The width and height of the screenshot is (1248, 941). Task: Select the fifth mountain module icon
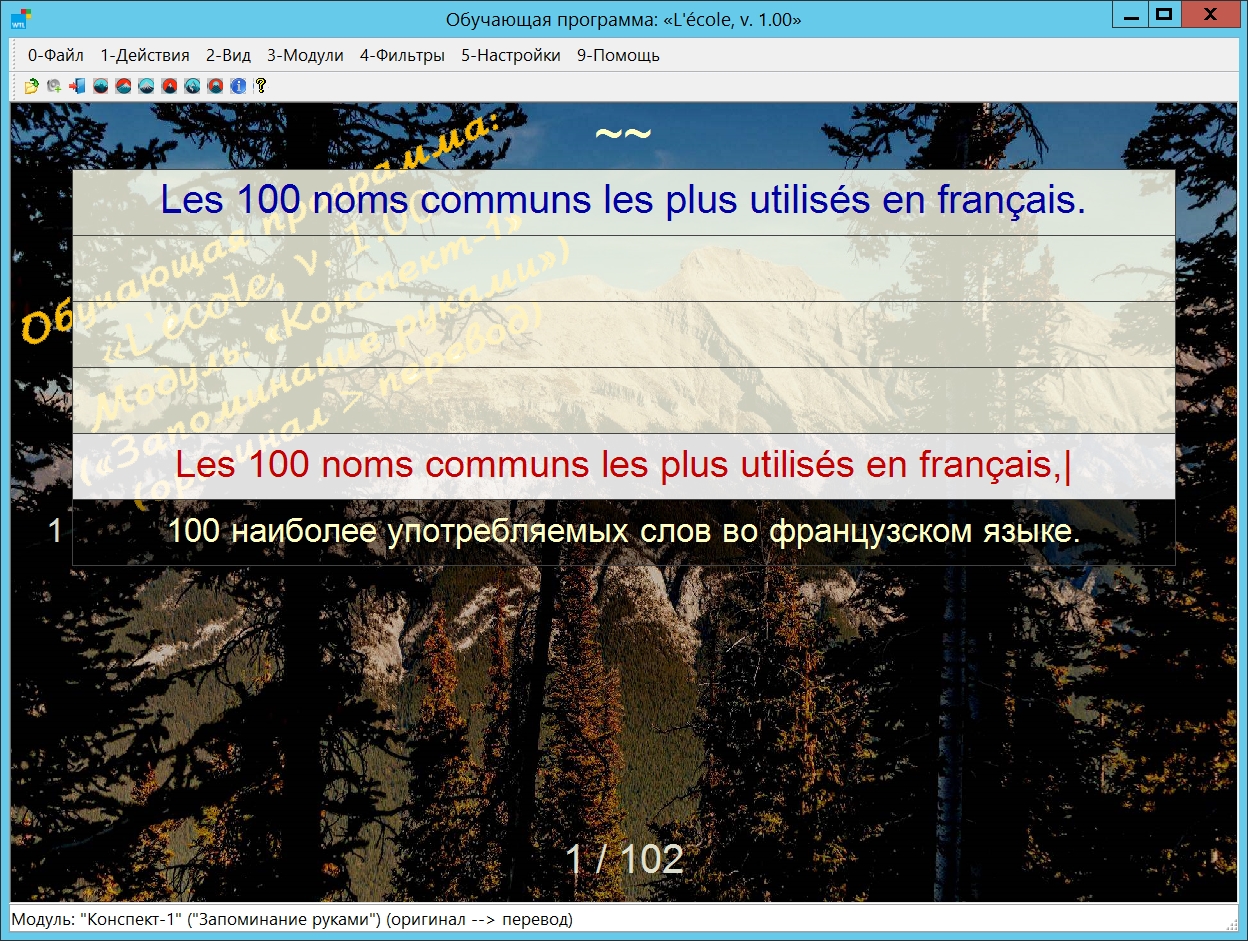pos(192,86)
